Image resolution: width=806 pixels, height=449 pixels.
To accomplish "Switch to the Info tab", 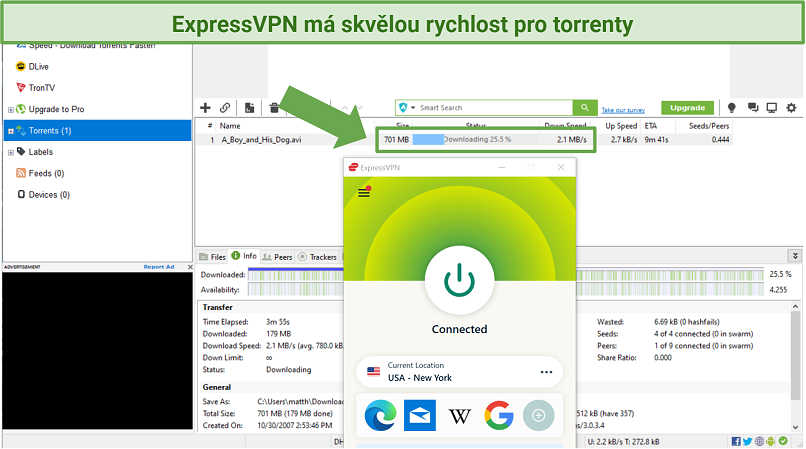I will pyautogui.click(x=244, y=256).
